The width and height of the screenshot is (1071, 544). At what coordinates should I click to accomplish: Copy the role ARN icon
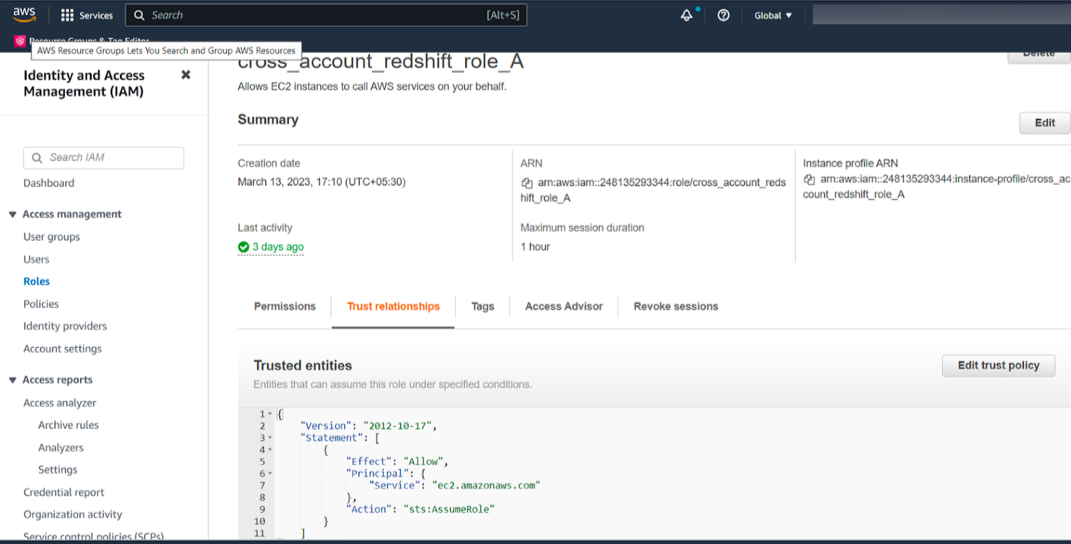(527, 182)
